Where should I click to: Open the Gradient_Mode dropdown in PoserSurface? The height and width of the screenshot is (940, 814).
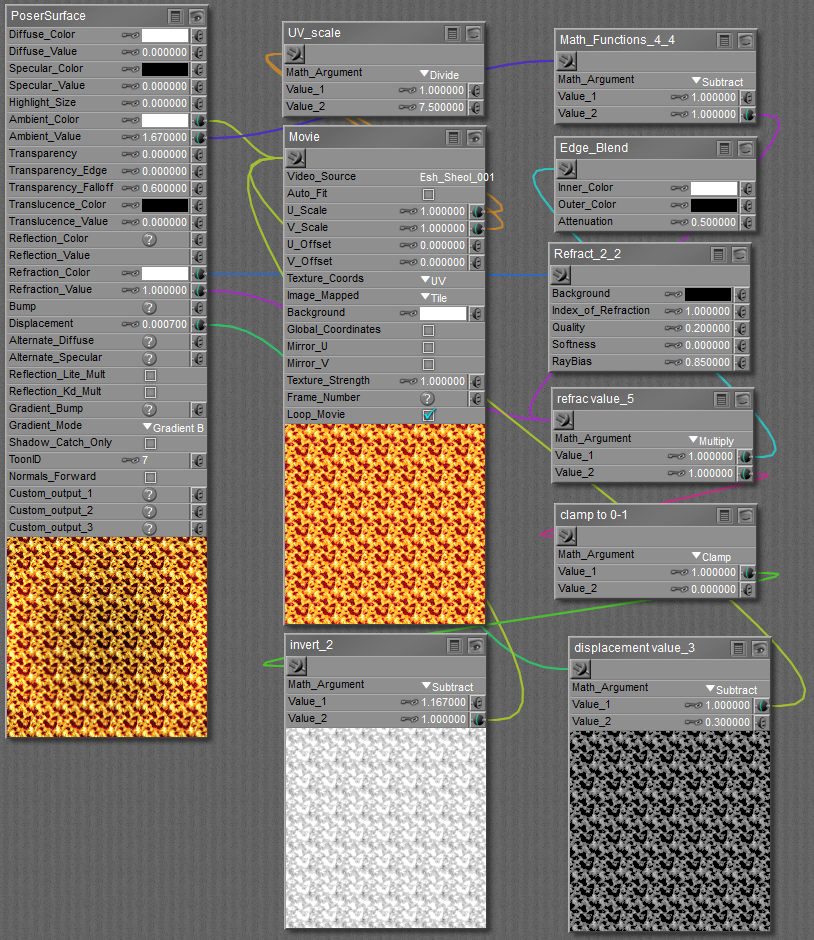click(174, 427)
